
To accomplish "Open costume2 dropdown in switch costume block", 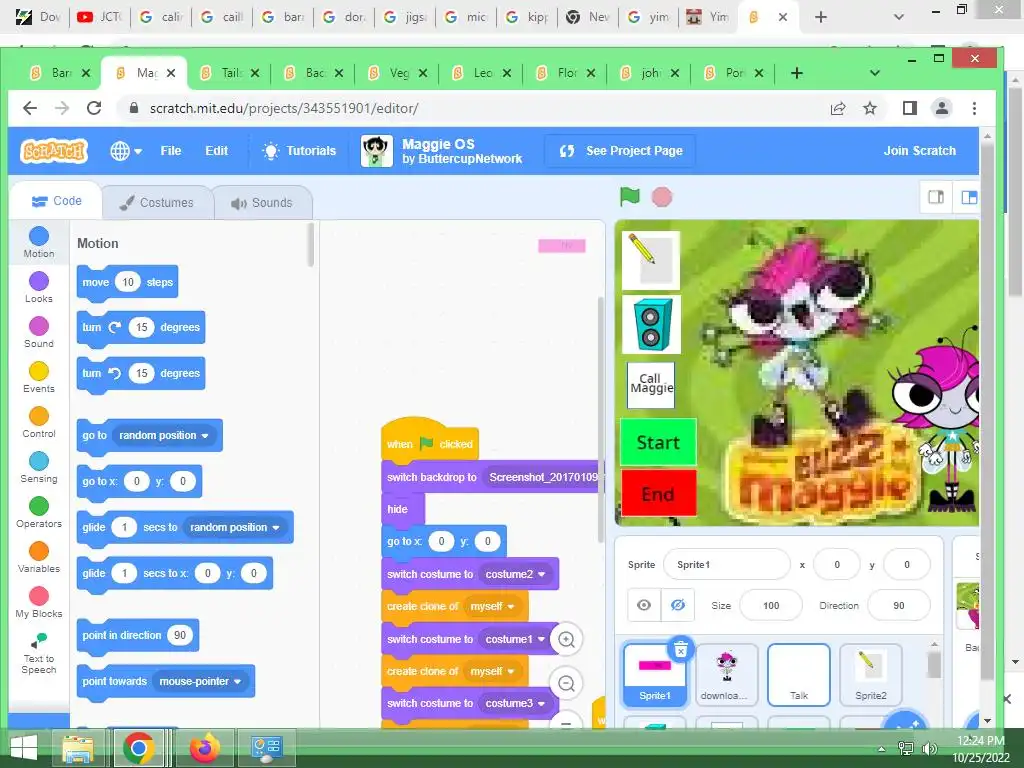I will (515, 574).
